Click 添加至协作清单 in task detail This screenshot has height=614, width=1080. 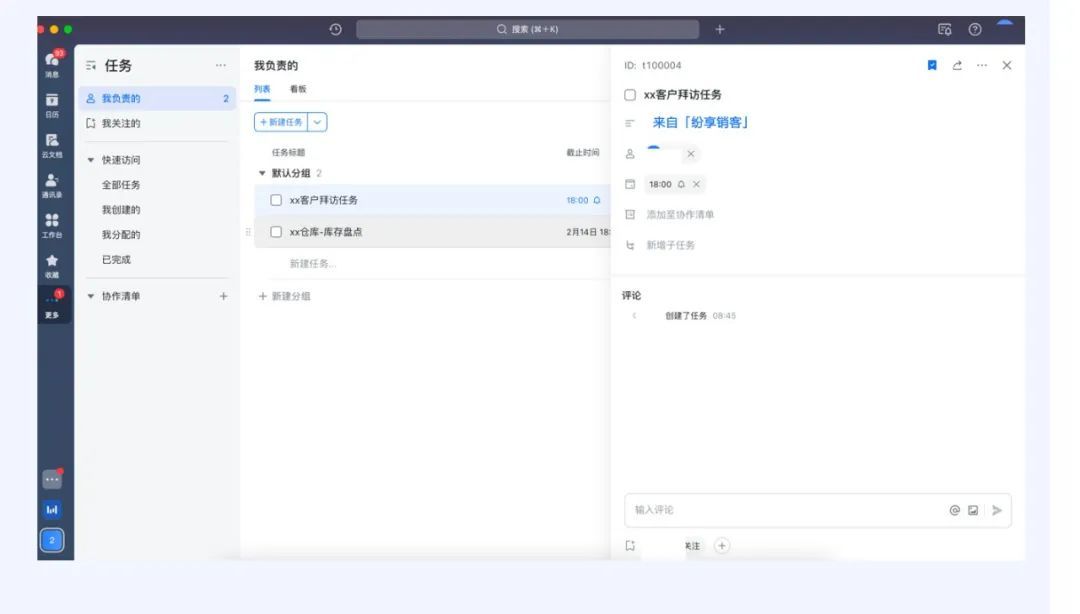point(680,214)
